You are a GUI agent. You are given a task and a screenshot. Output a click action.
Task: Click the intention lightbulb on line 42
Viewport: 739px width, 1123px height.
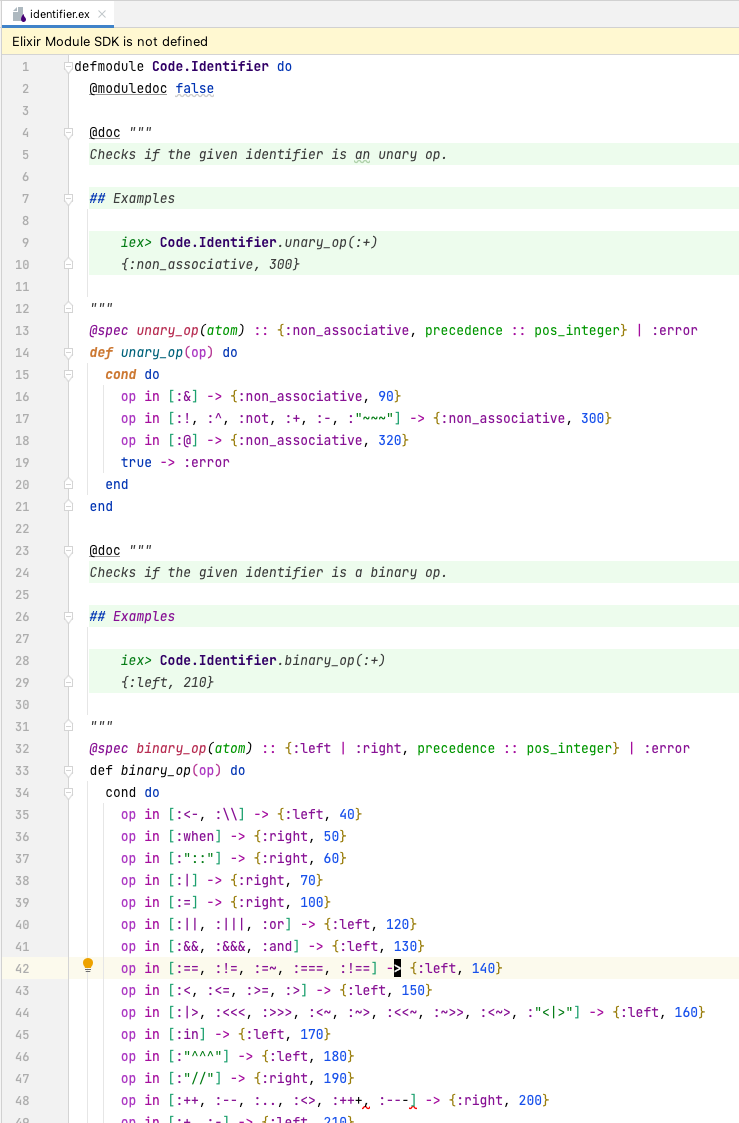[88, 965]
